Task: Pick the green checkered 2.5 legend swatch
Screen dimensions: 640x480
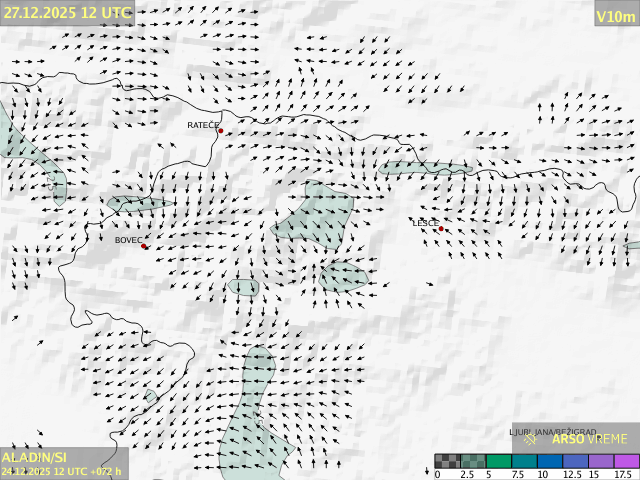Action: (x=473, y=462)
